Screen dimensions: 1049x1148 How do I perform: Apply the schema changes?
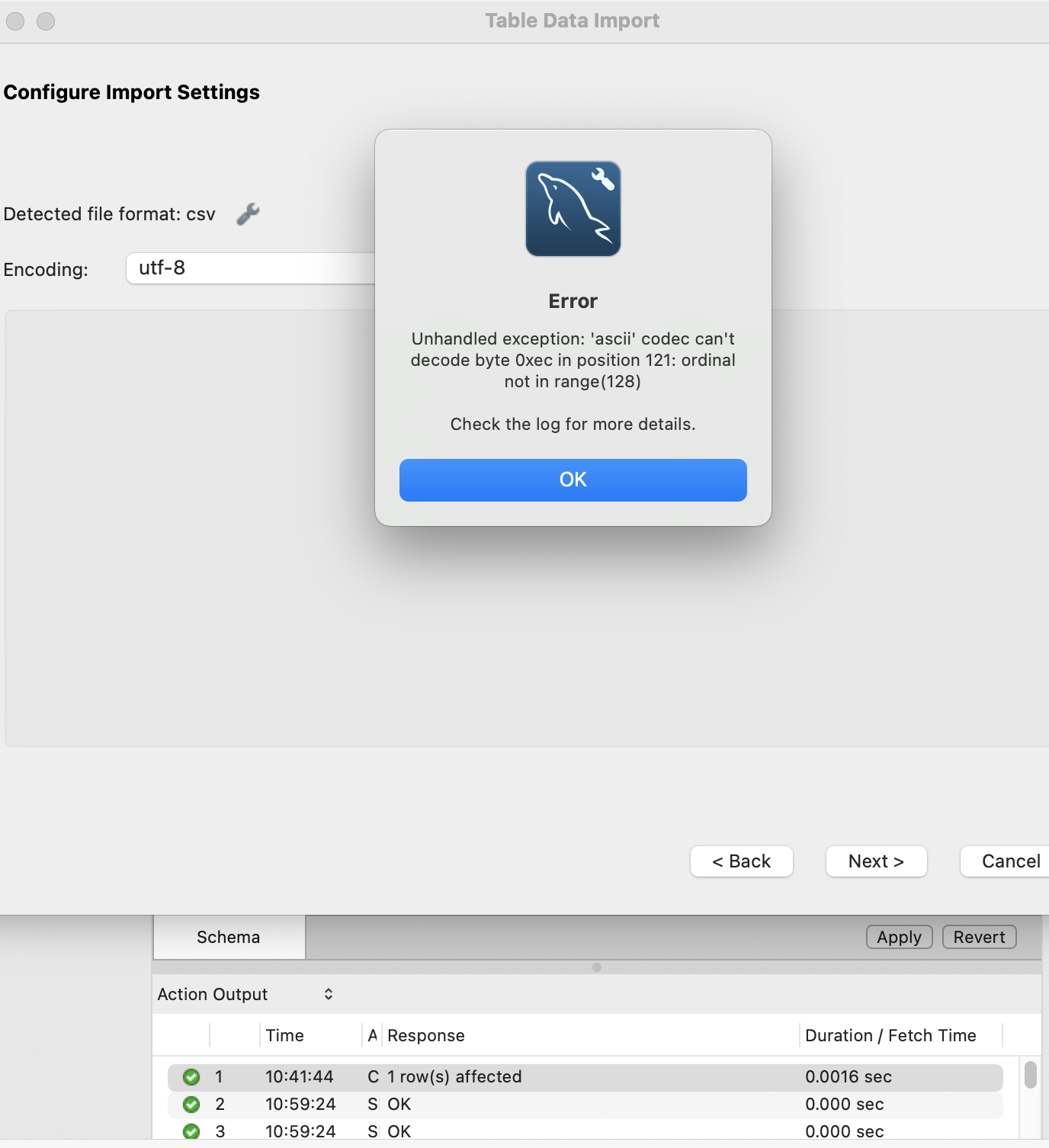(899, 937)
